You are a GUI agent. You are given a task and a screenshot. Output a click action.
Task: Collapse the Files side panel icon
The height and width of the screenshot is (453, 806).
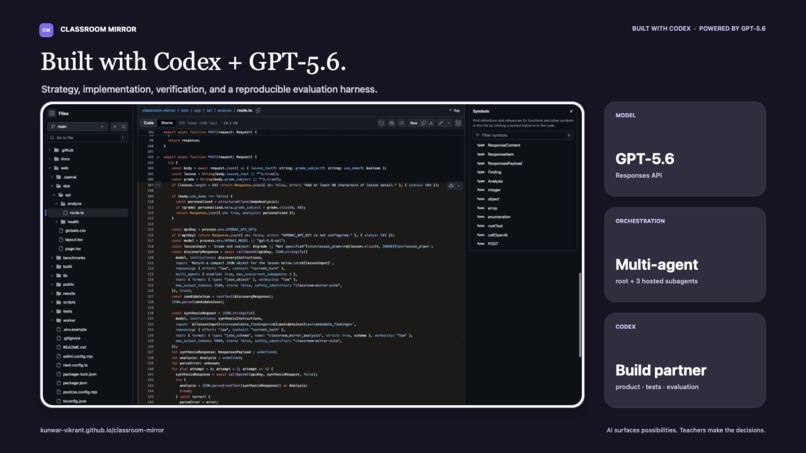tap(52, 113)
